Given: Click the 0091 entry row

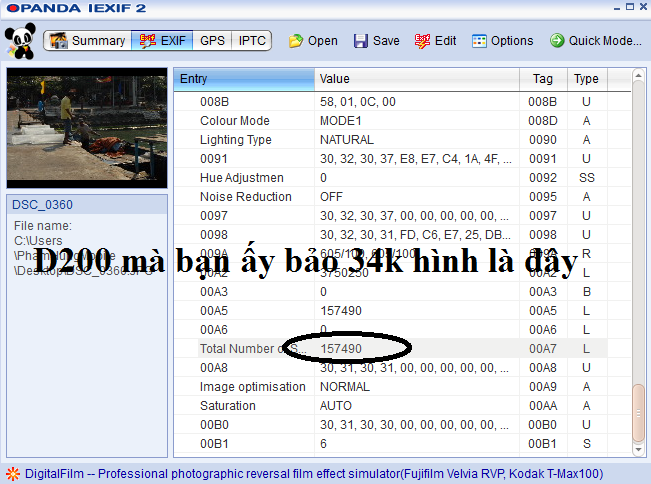Looking at the screenshot, I should (x=402, y=159).
